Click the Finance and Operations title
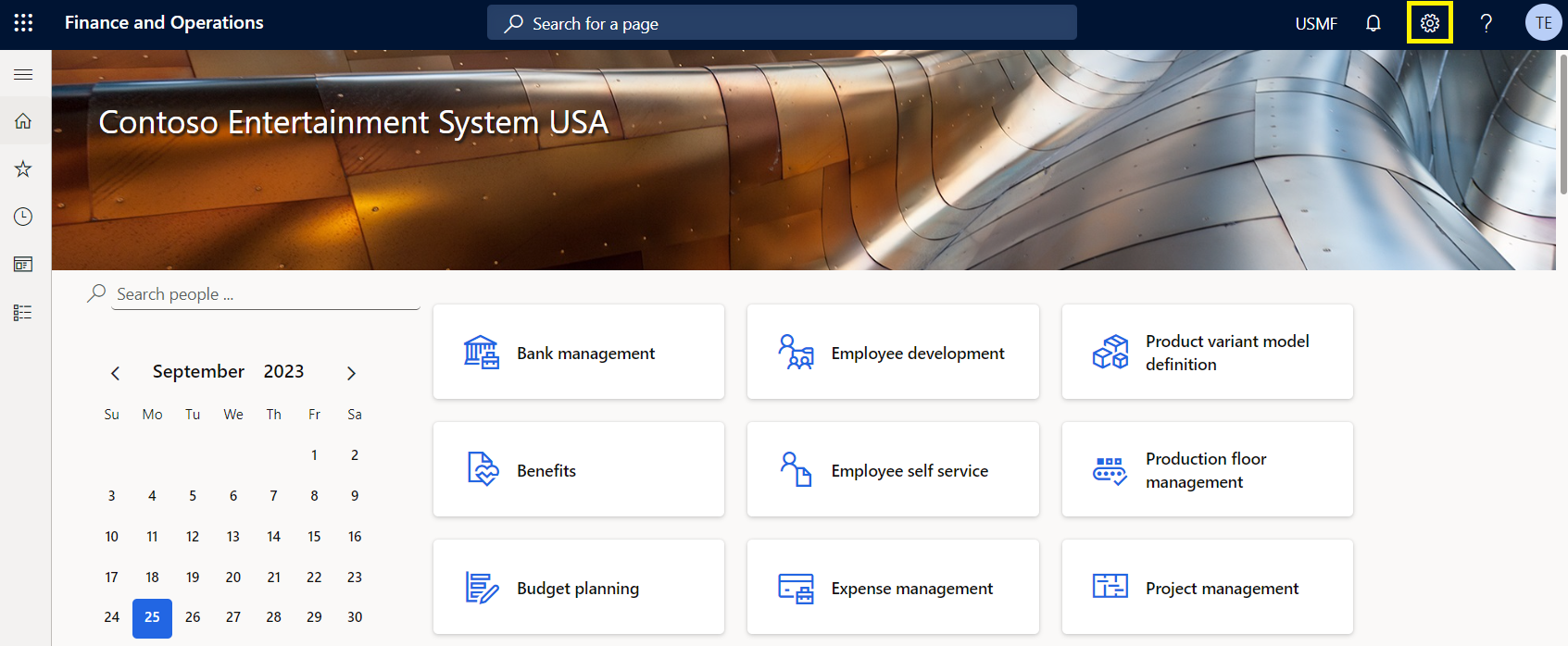 (x=164, y=23)
